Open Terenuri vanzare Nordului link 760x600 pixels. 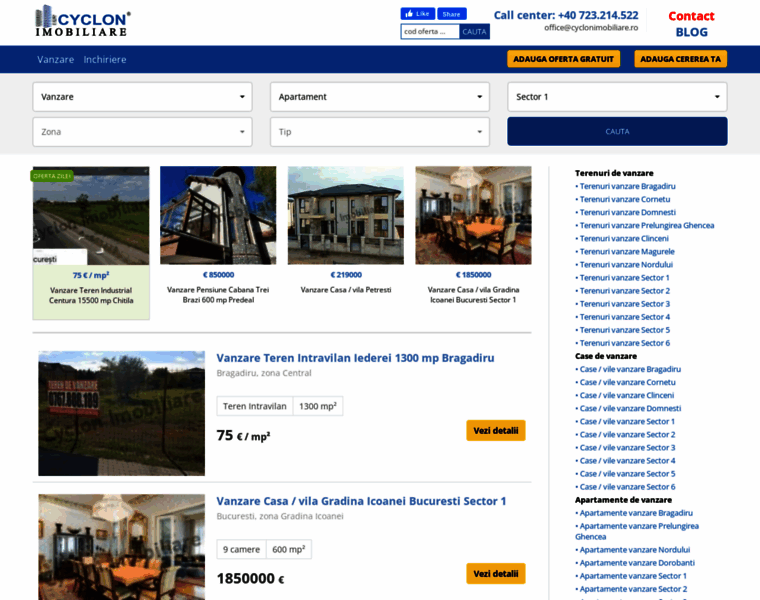point(624,265)
